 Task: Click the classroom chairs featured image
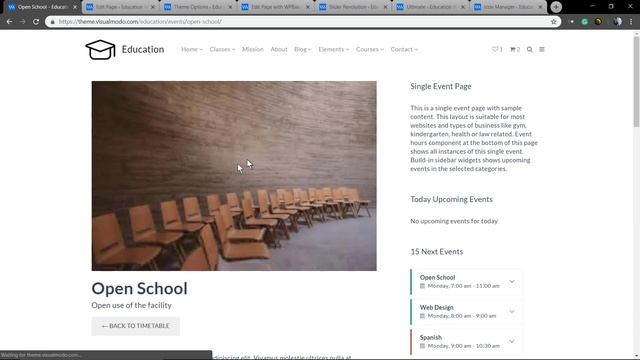(234, 176)
